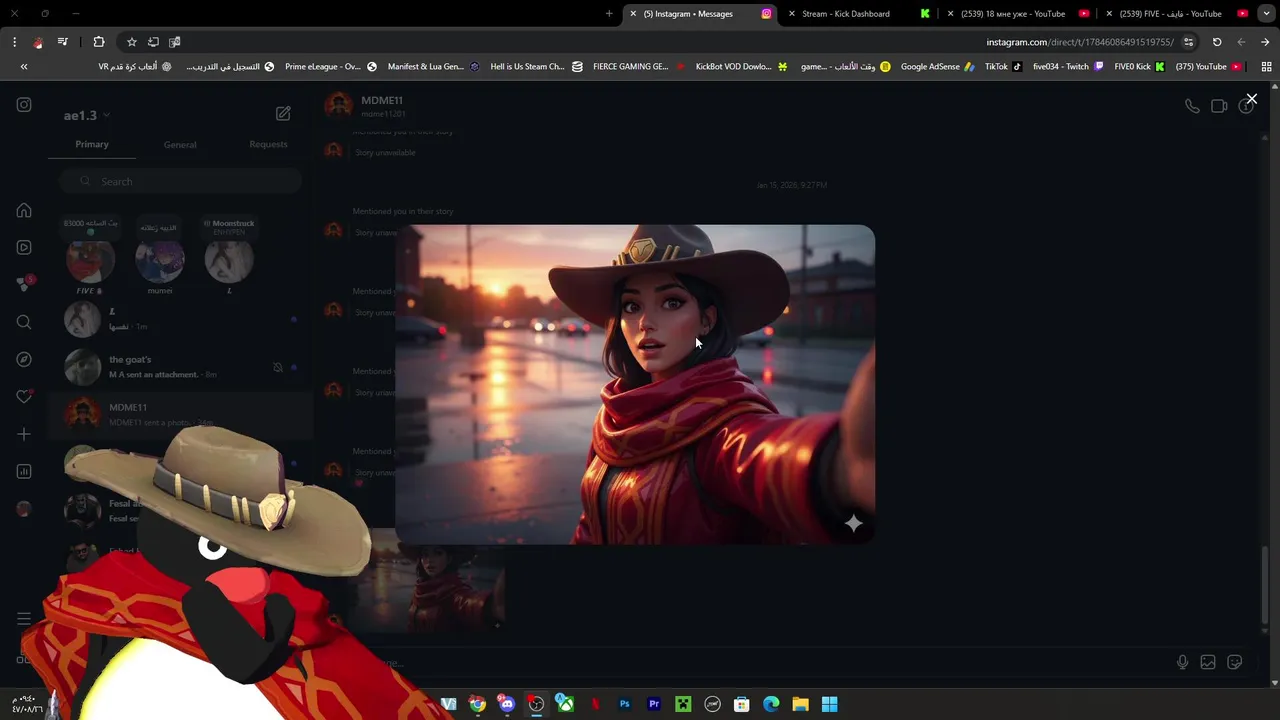Screen dimensions: 1280x720
Task: Click the enlarged selfie photo
Action: [x=635, y=385]
